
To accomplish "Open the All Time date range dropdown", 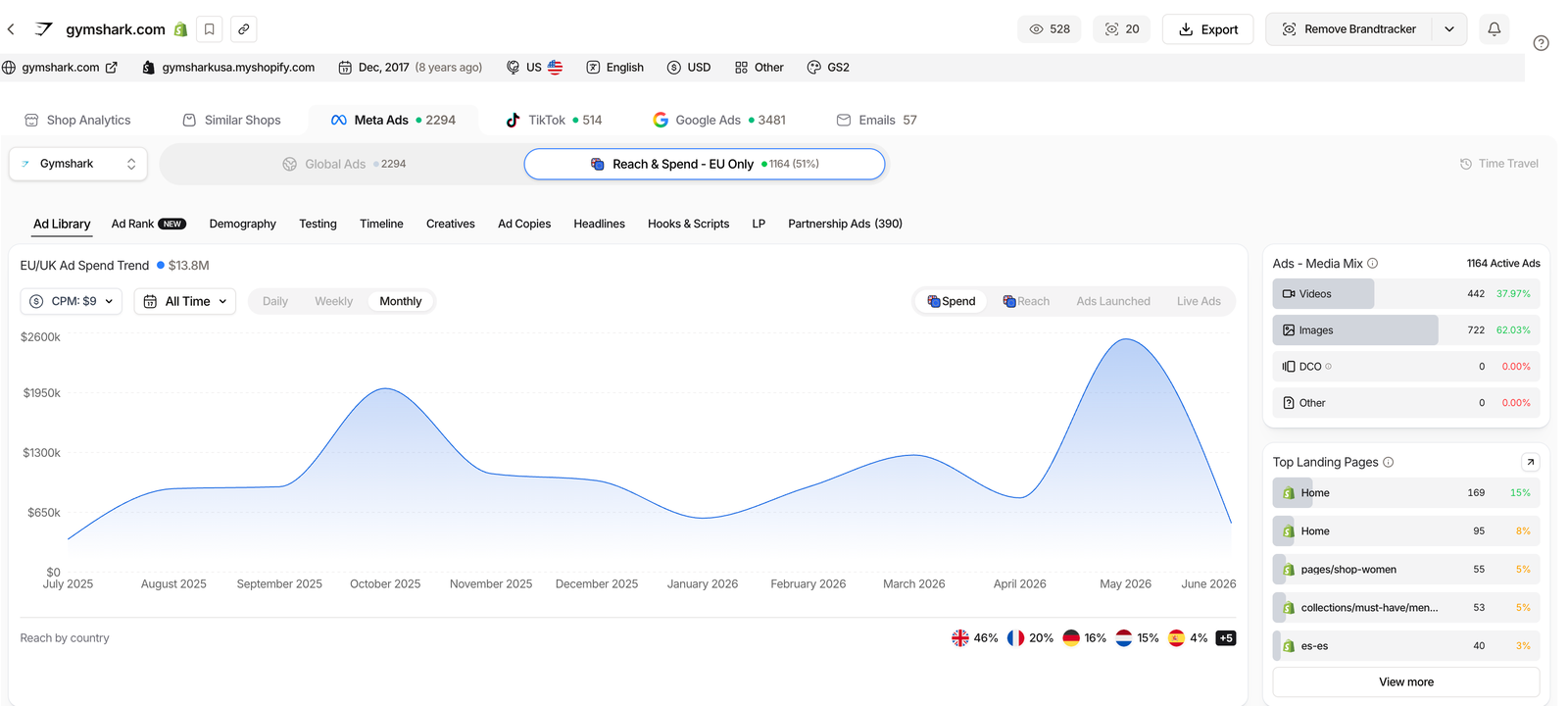I will [185, 302].
